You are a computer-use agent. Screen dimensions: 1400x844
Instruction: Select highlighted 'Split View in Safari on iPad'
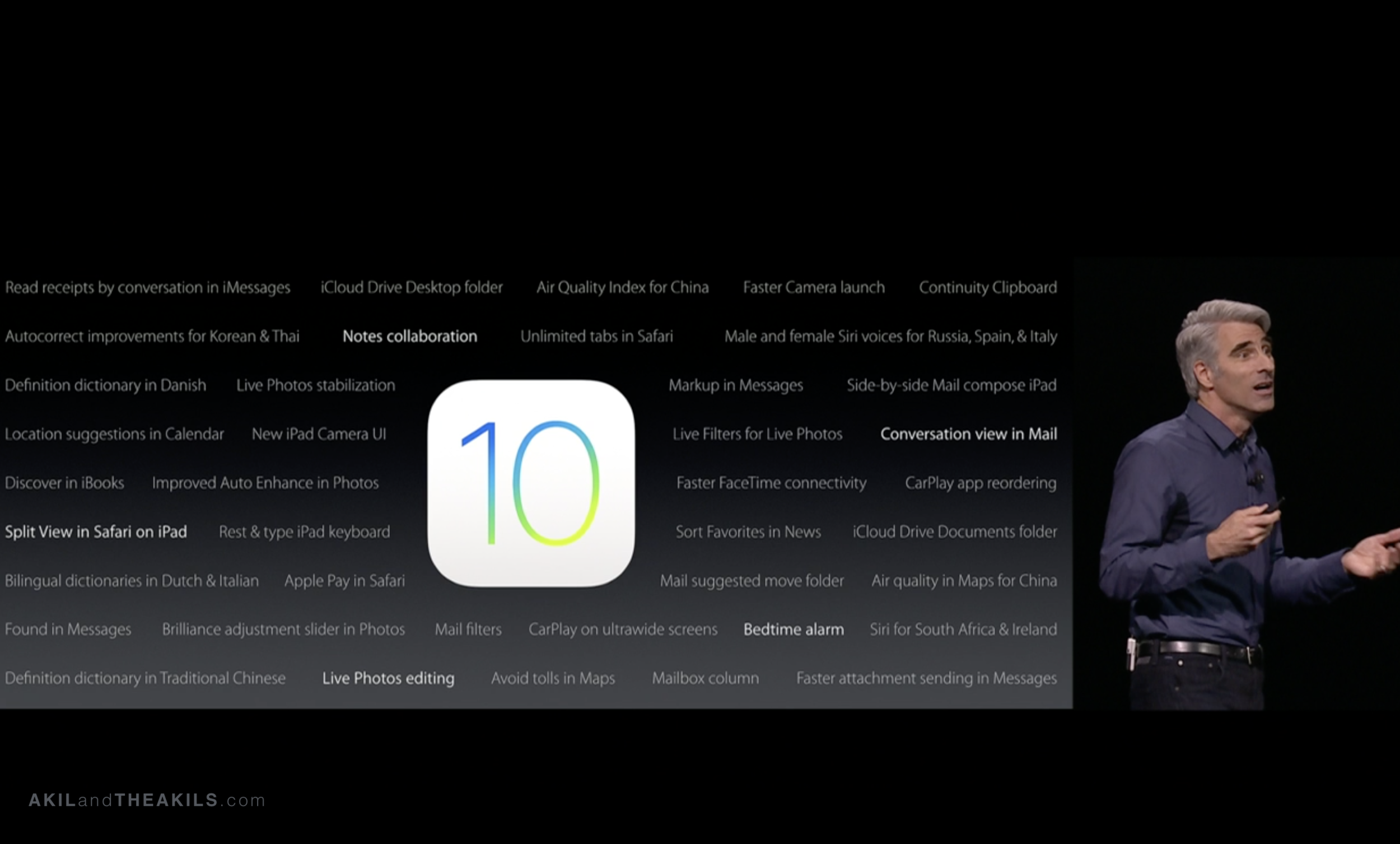point(96,532)
